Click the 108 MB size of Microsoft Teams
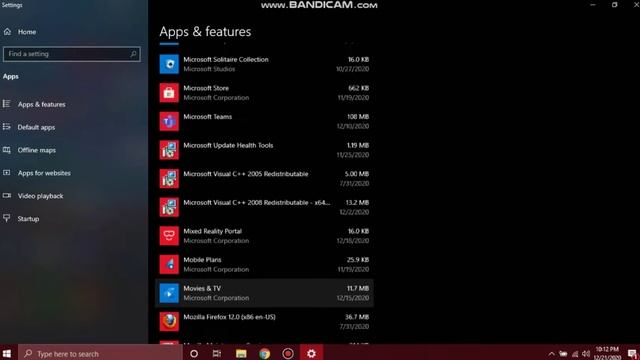The width and height of the screenshot is (640, 360). coord(358,117)
